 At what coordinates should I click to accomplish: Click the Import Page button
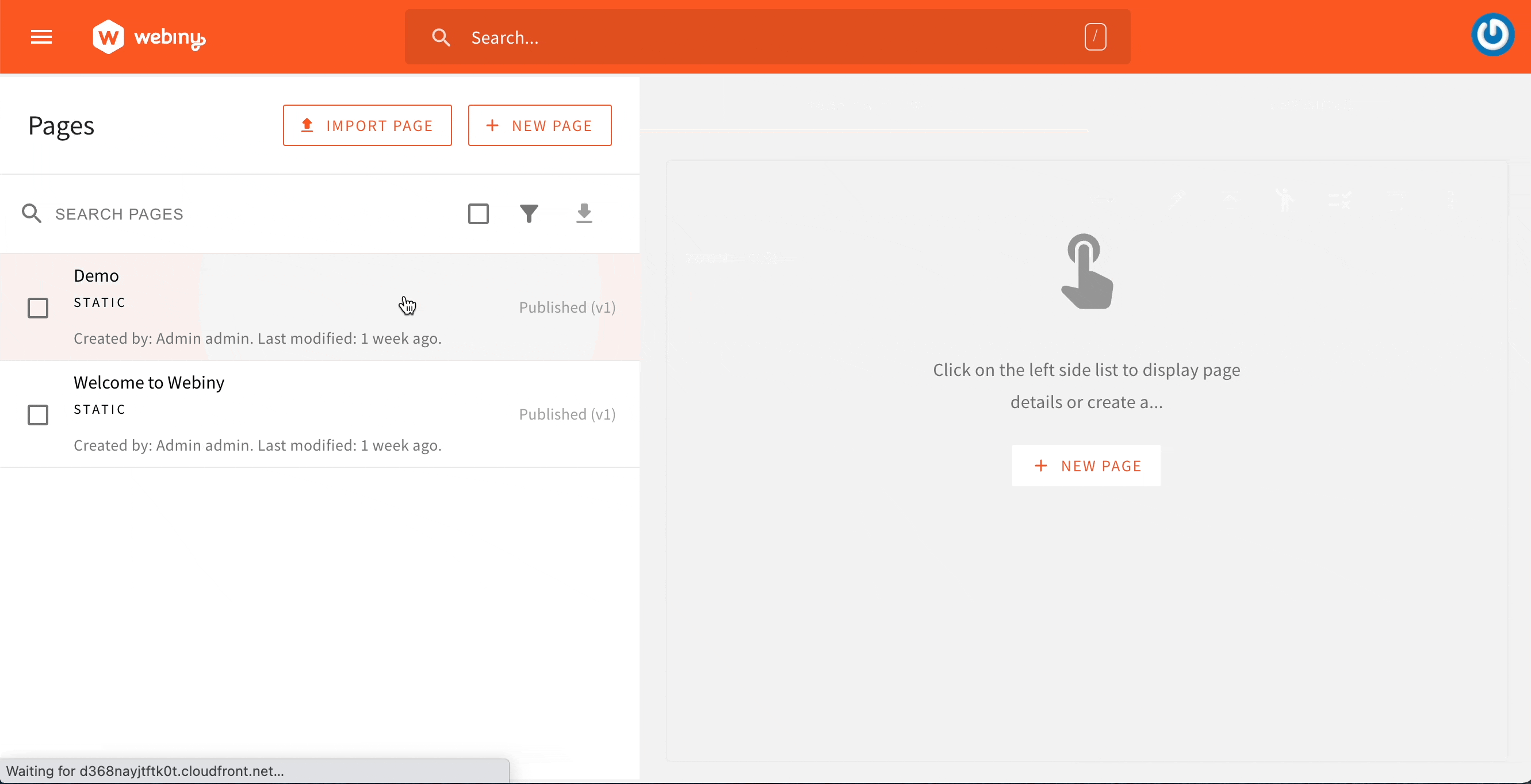[x=368, y=125]
